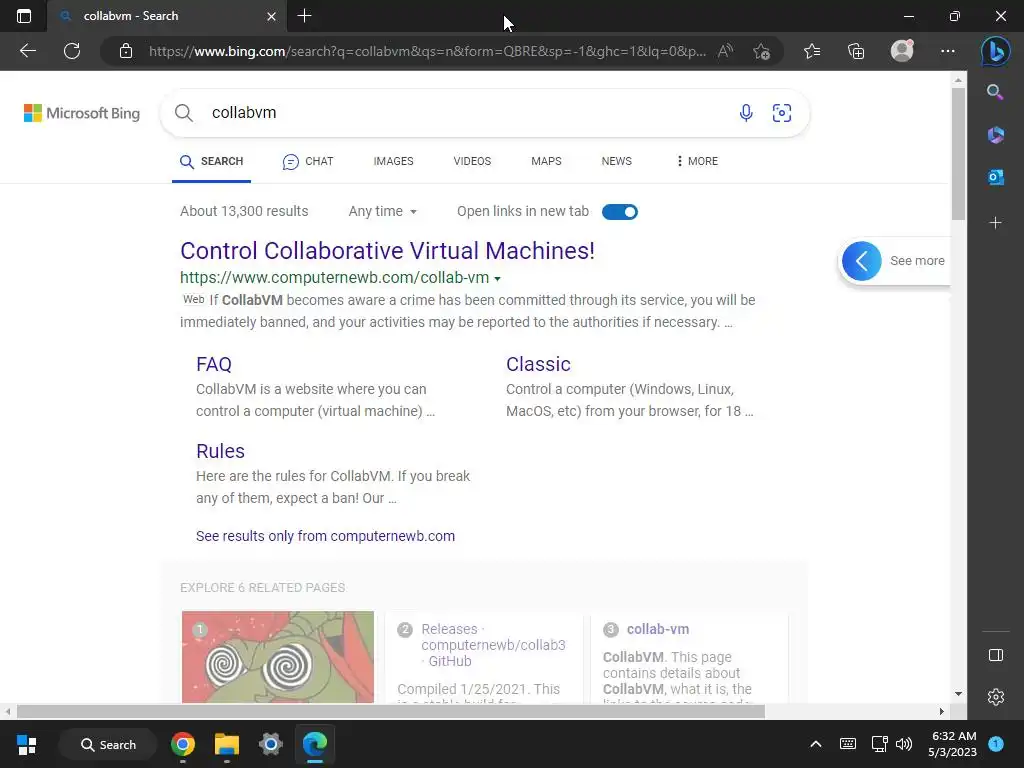Viewport: 1024px width, 768px height.
Task: Switch to the IMAGES tab
Action: 393,161
